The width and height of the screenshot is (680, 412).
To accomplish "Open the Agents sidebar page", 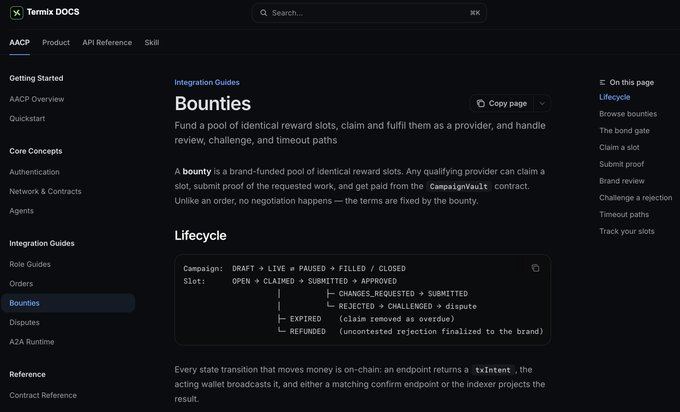I will [22, 211].
